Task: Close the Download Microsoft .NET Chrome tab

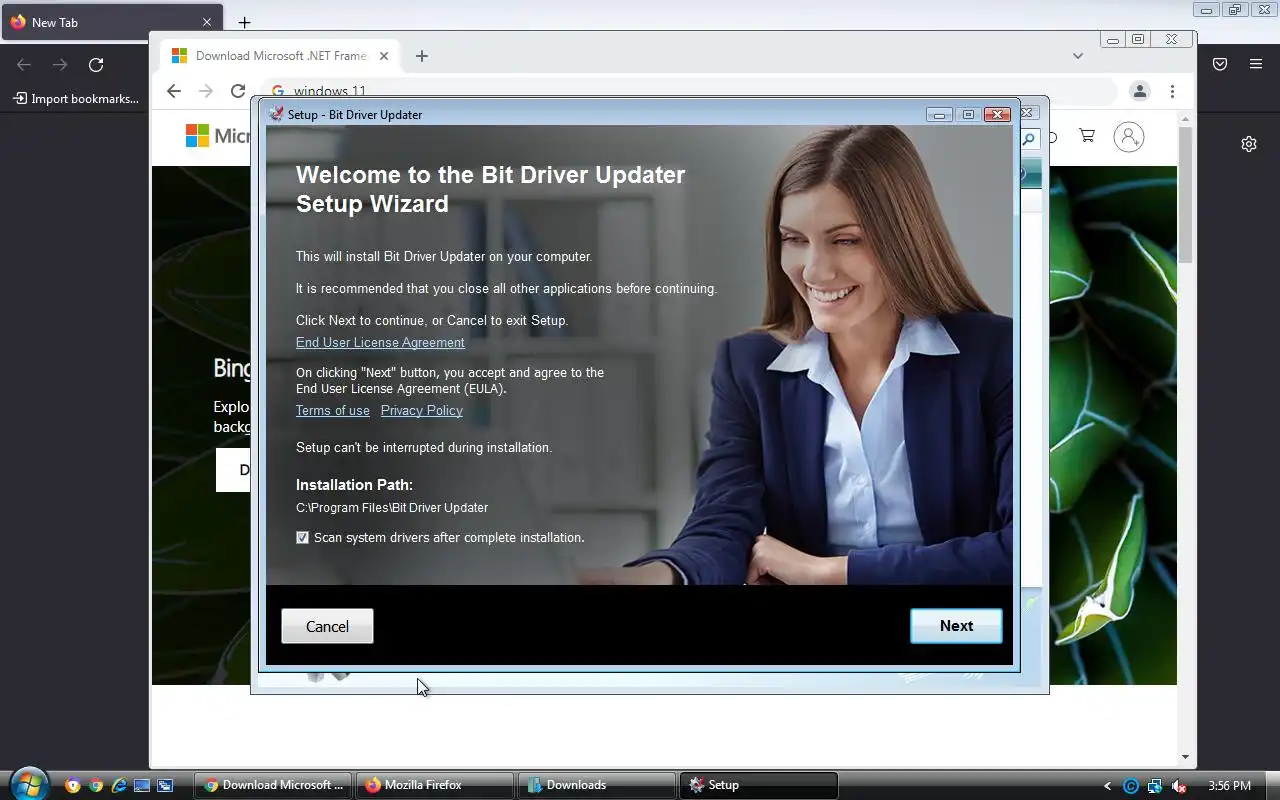Action: (x=385, y=56)
